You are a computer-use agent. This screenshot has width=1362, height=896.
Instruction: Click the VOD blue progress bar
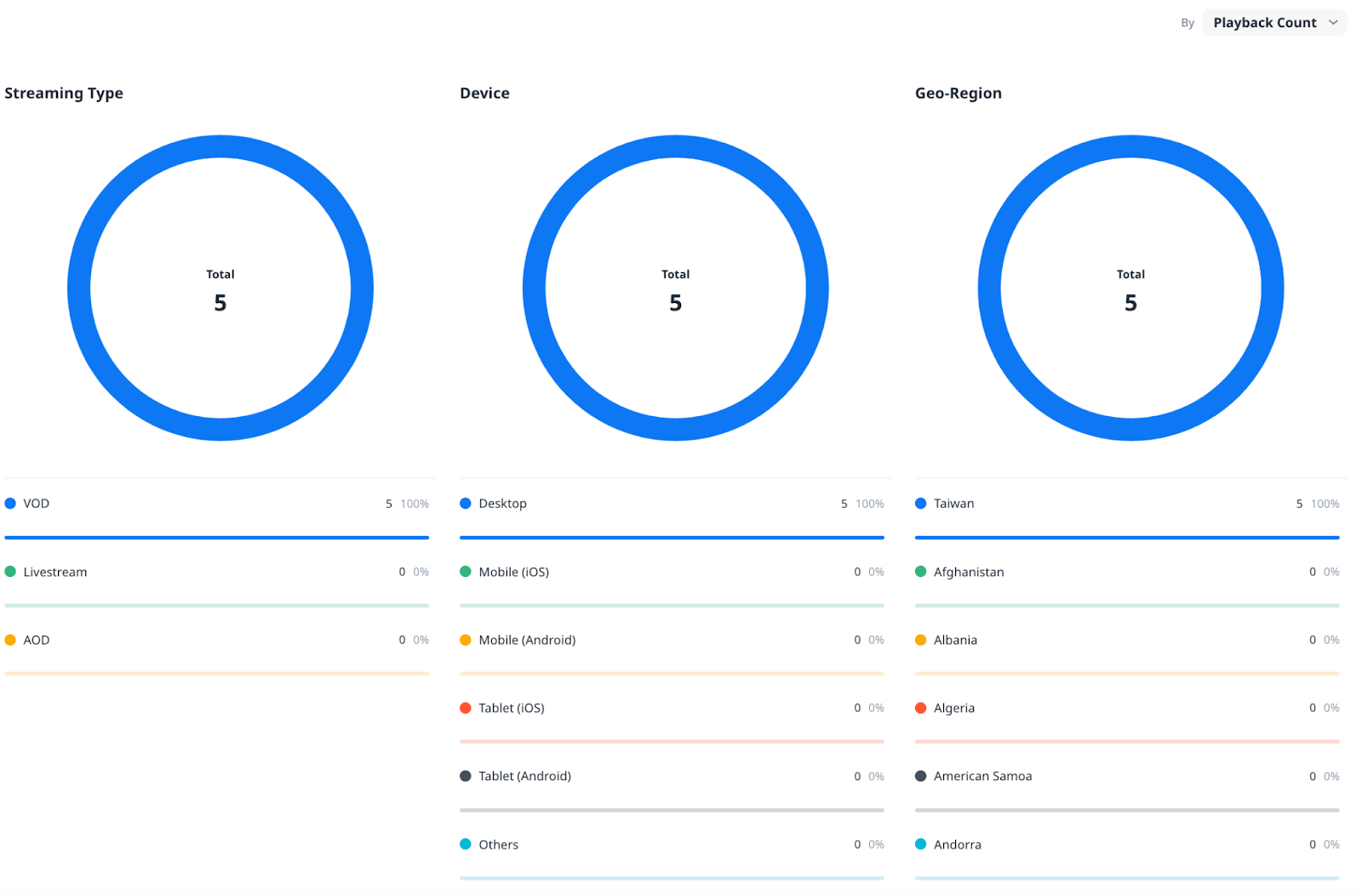click(x=216, y=538)
